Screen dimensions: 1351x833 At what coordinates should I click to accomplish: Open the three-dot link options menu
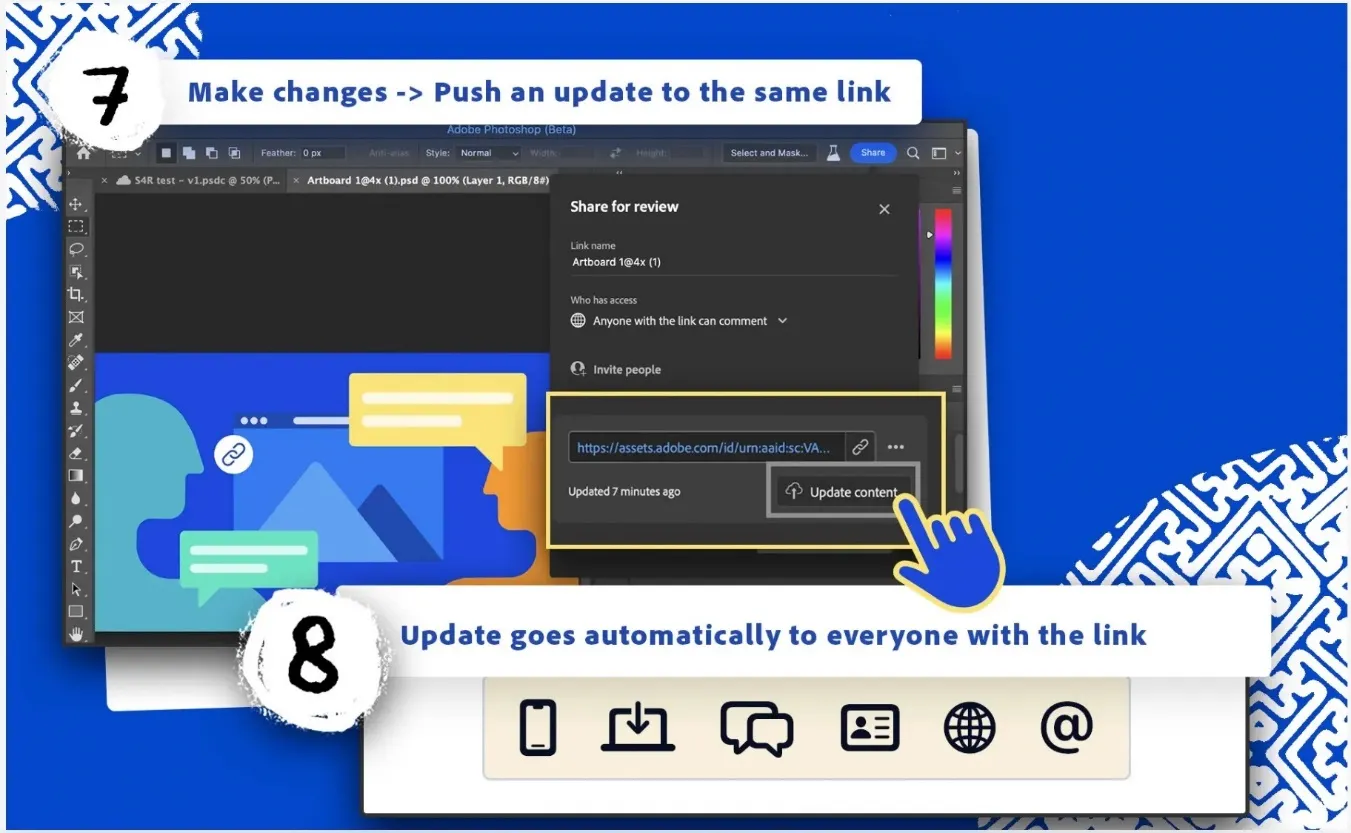click(x=895, y=447)
